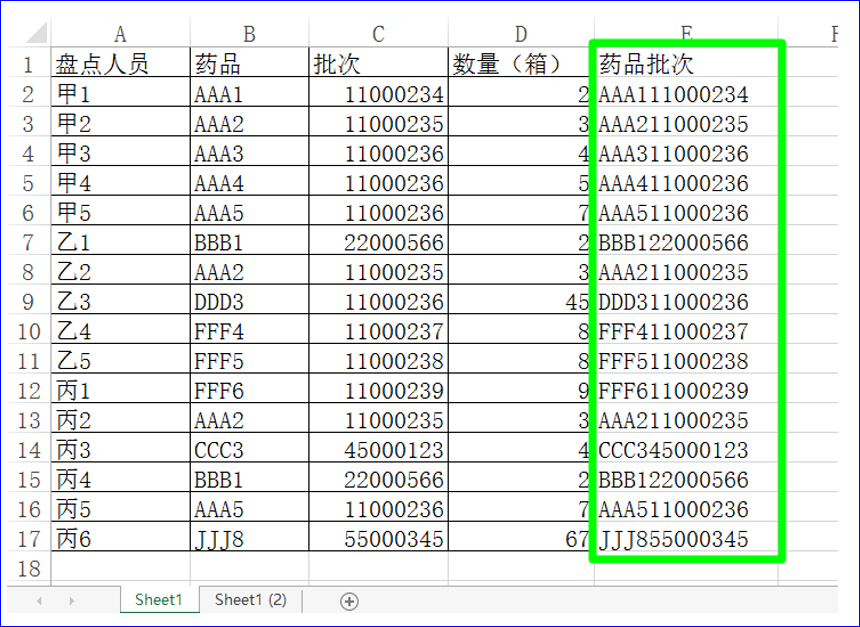
Task: Select cell 11000238 in column C
Action: click(378, 361)
